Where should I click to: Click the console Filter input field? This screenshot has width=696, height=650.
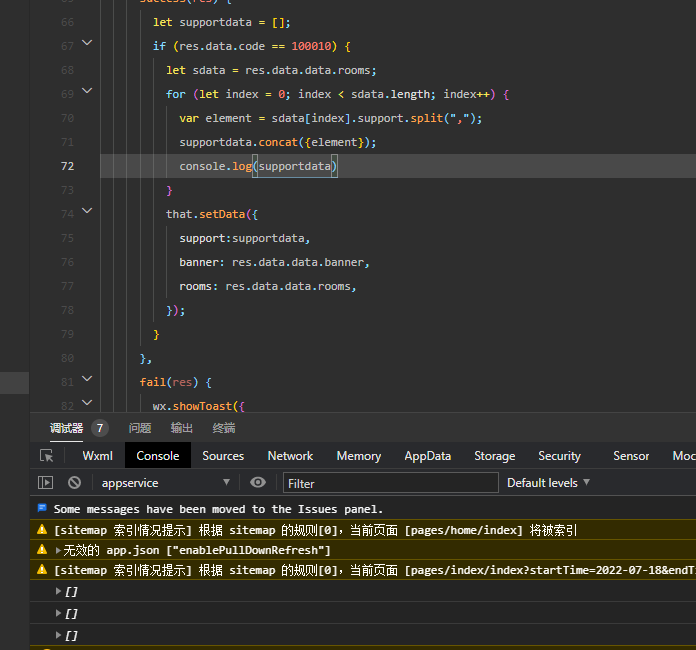click(390, 483)
